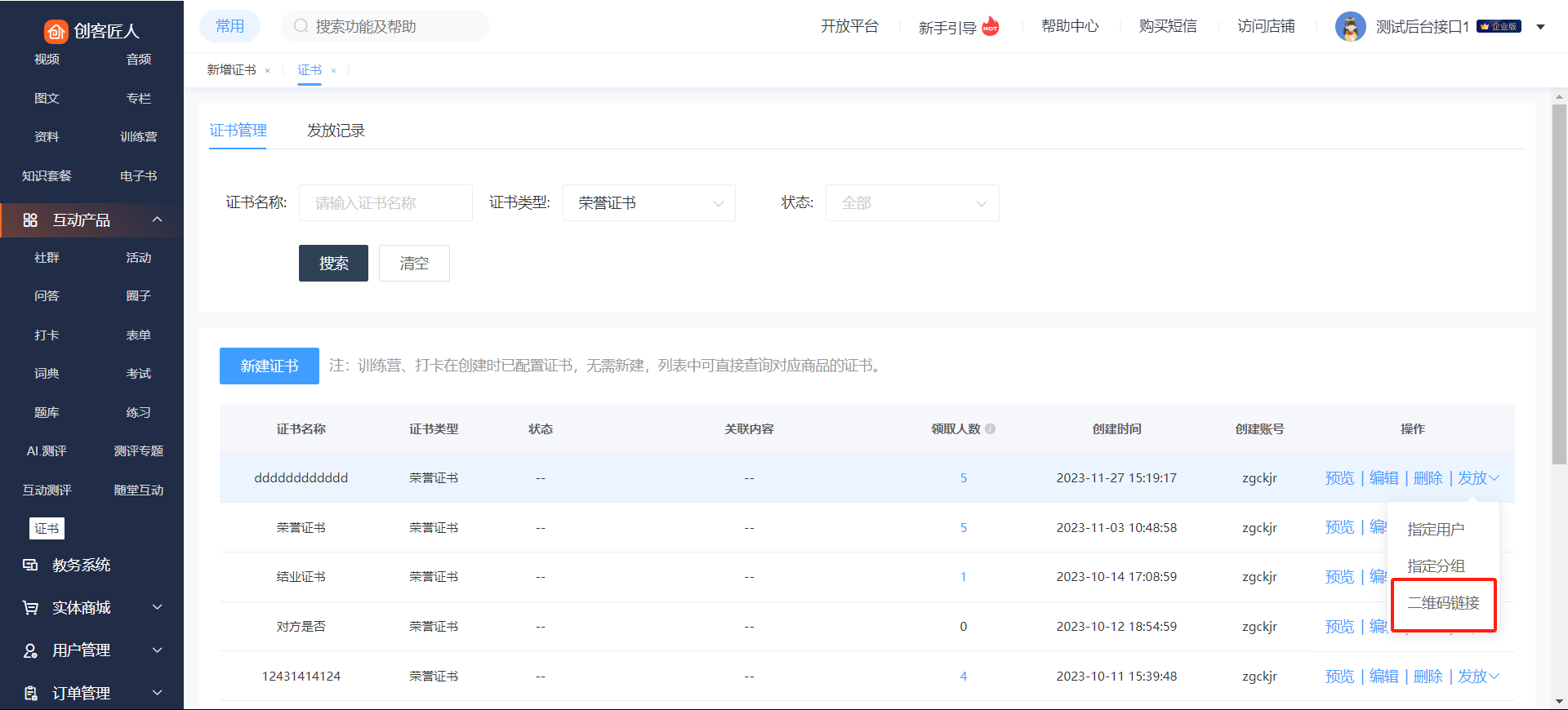Switch to the 新增证书 page tab
The width and height of the screenshot is (1568, 710).
[231, 70]
